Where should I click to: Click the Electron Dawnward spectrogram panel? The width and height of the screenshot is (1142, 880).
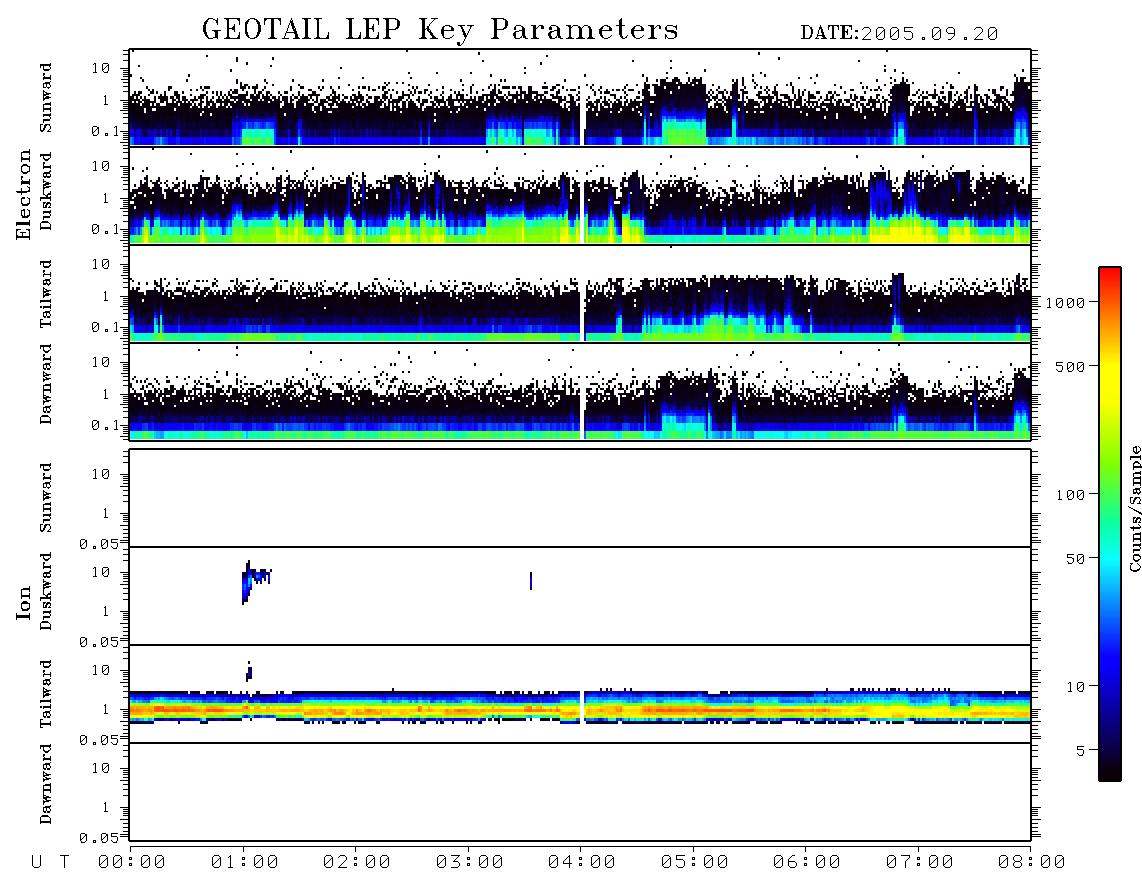580,391
